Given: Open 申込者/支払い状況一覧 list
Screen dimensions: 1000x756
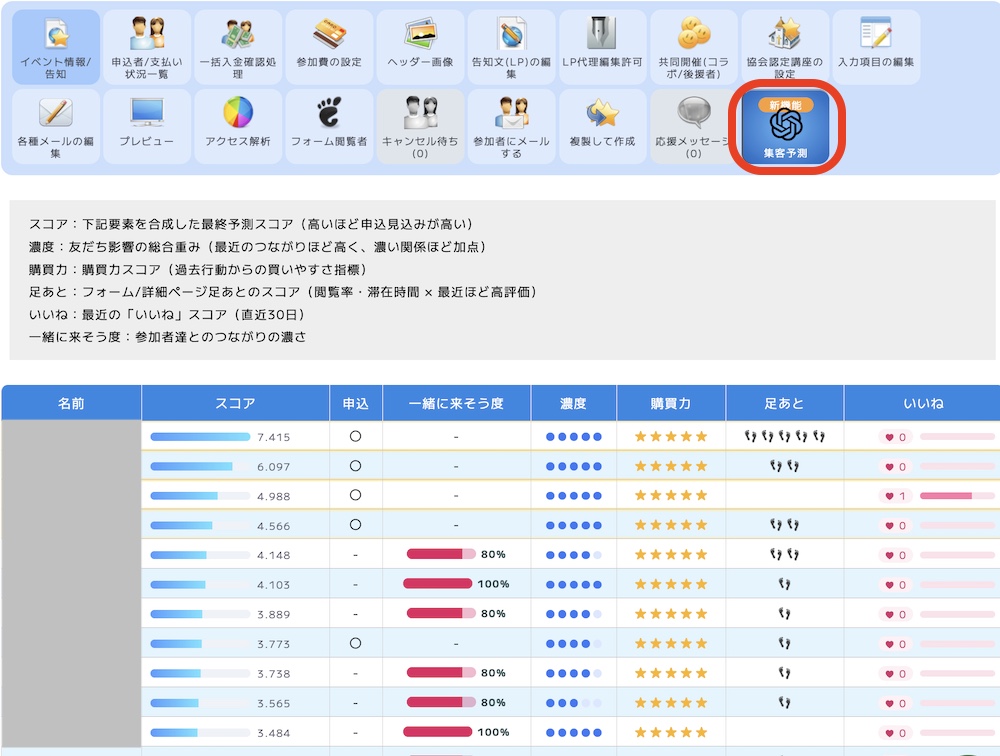Looking at the screenshot, I should click(x=147, y=47).
